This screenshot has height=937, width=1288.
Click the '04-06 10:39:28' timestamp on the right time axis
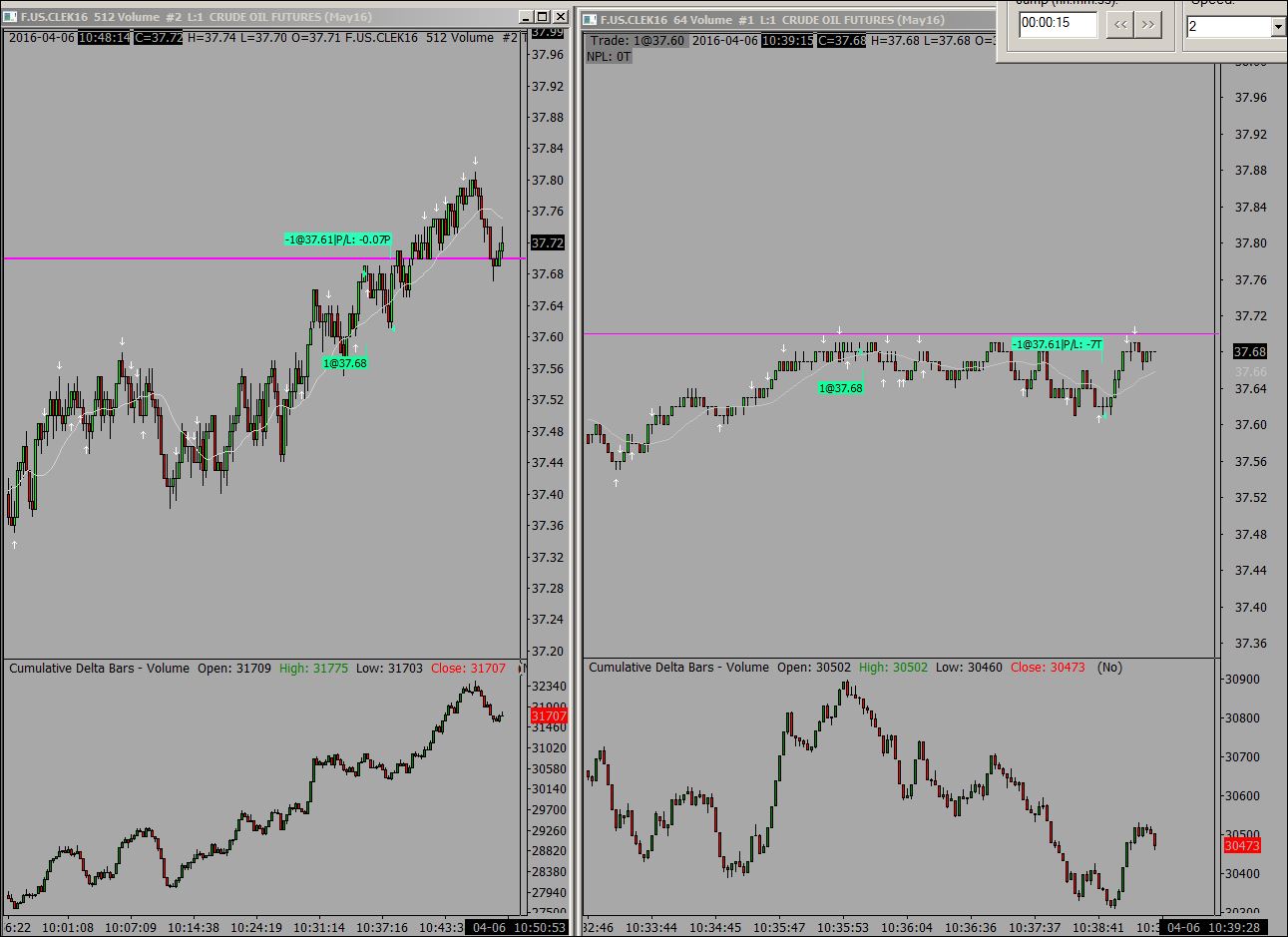coord(1213,928)
